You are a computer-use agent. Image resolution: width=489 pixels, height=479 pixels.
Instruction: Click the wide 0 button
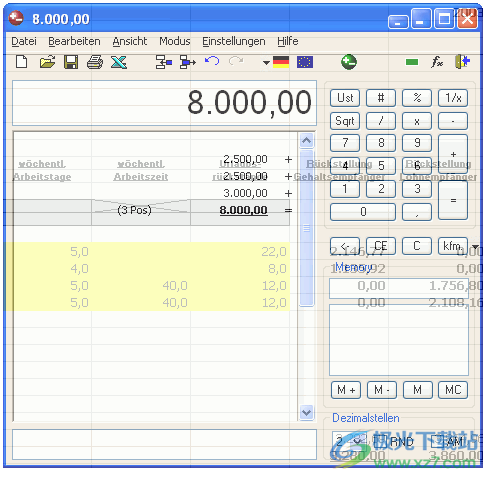tap(363, 212)
